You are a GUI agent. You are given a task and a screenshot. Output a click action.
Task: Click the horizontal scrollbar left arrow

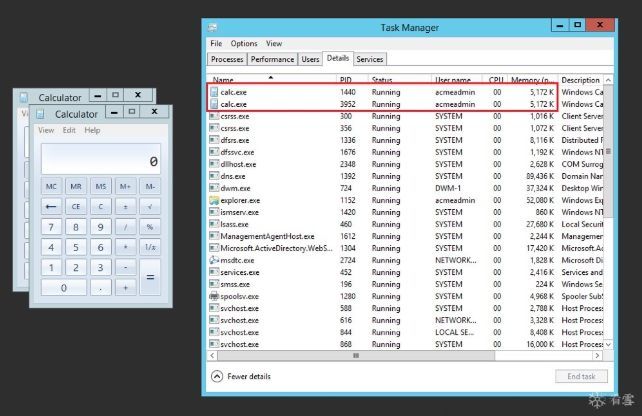[212, 355]
